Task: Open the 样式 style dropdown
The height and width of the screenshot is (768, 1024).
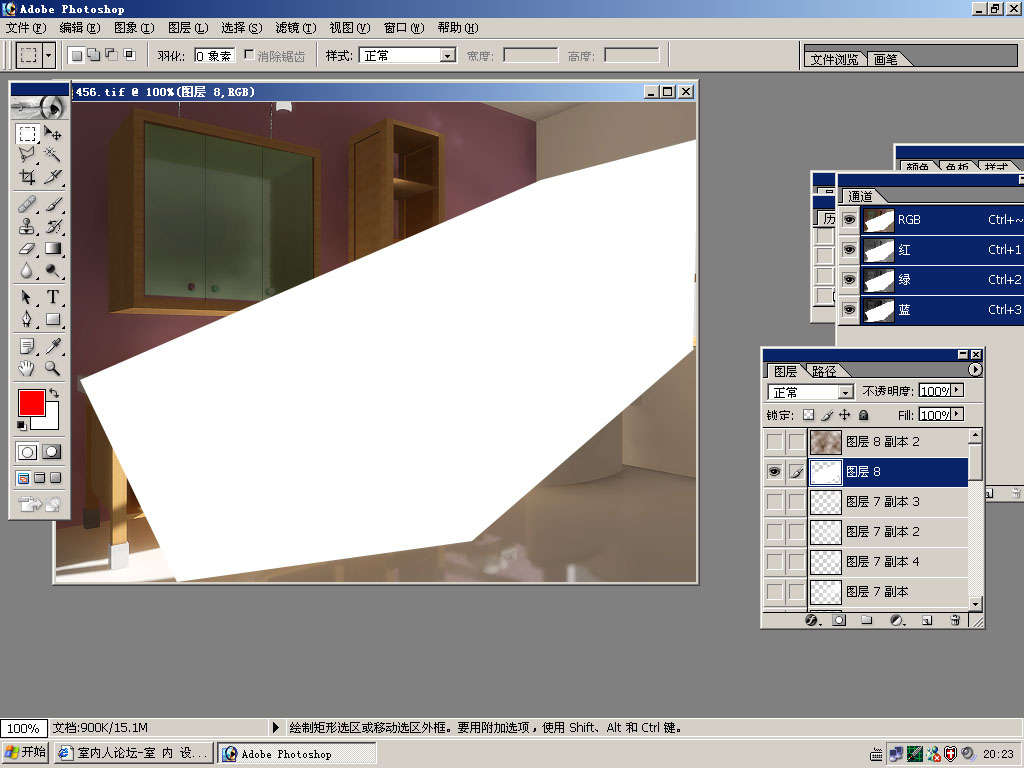Action: click(447, 56)
